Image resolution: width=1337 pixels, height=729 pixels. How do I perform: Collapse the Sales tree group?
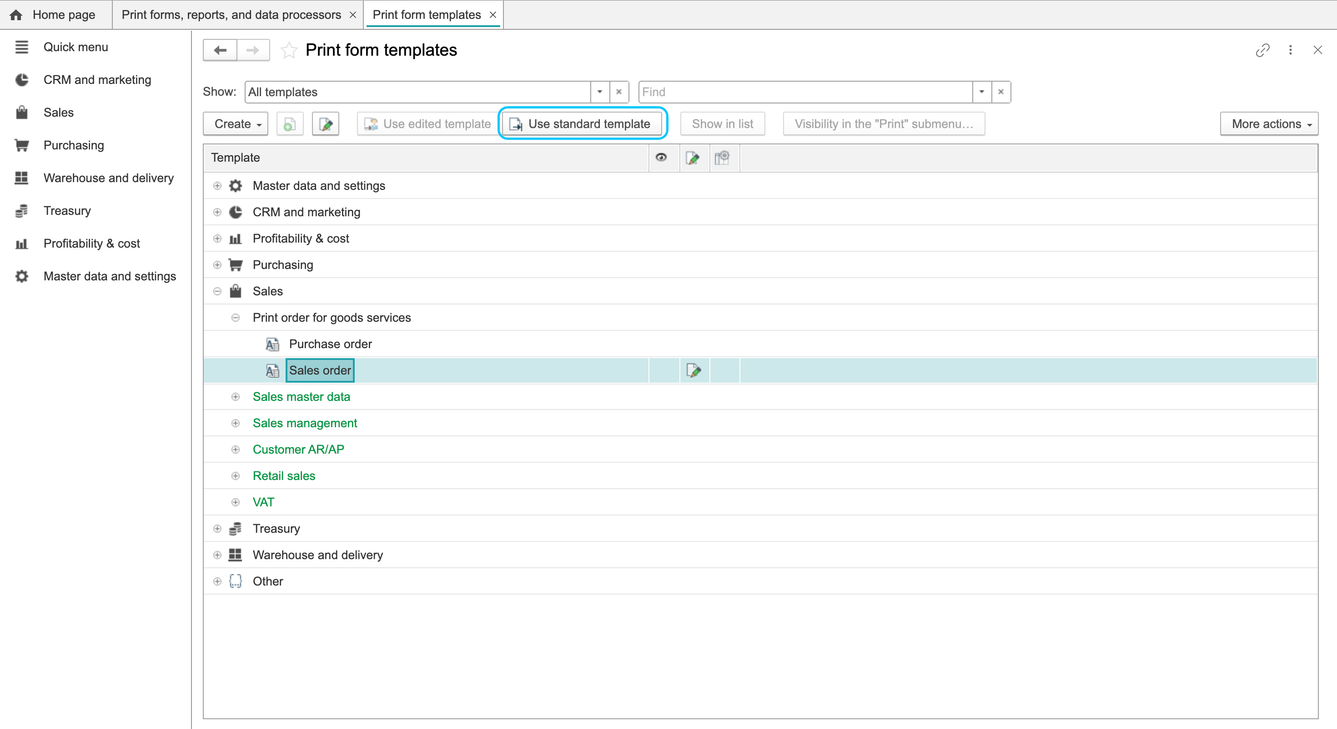coord(217,292)
